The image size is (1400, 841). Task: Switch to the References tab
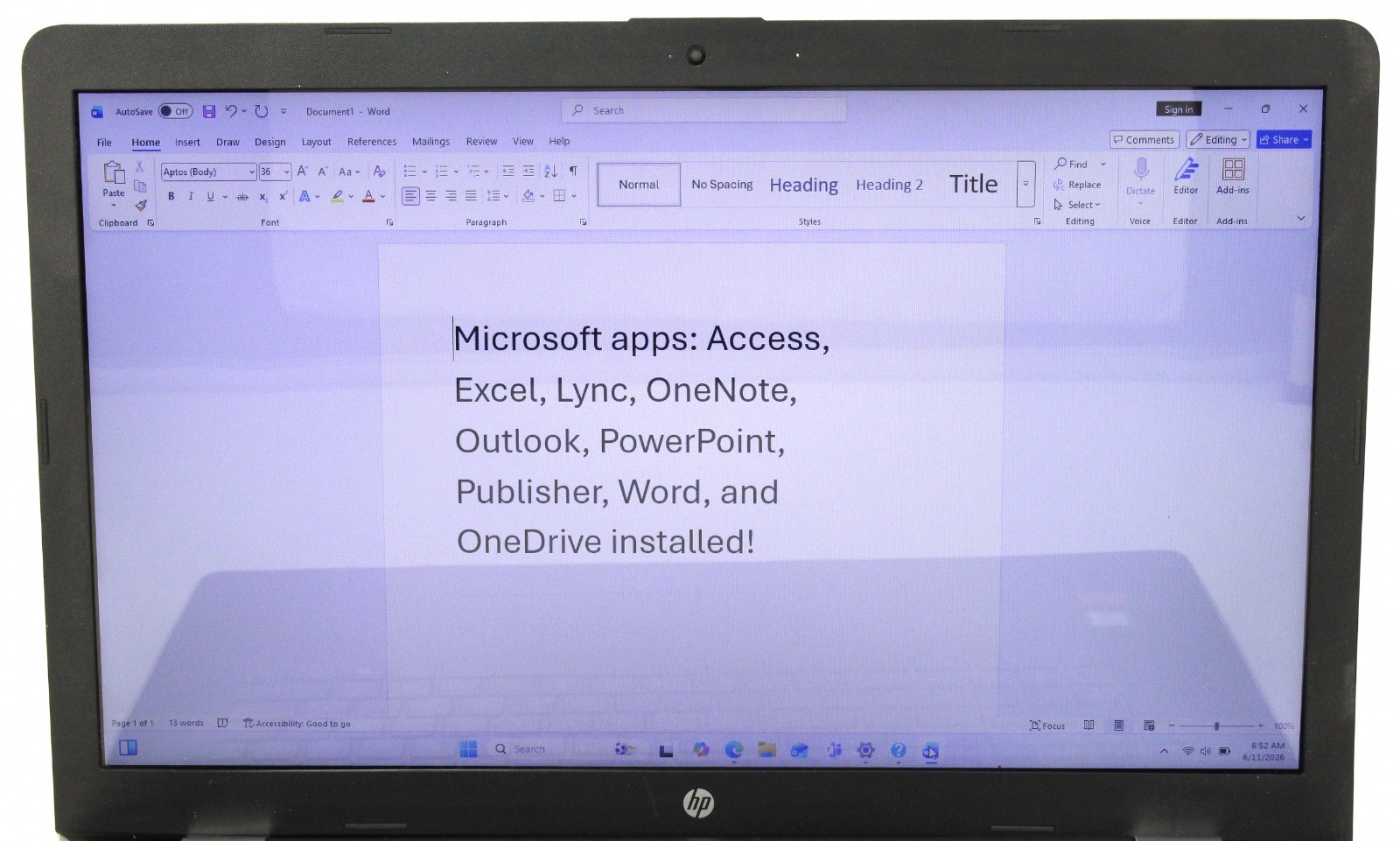[372, 142]
